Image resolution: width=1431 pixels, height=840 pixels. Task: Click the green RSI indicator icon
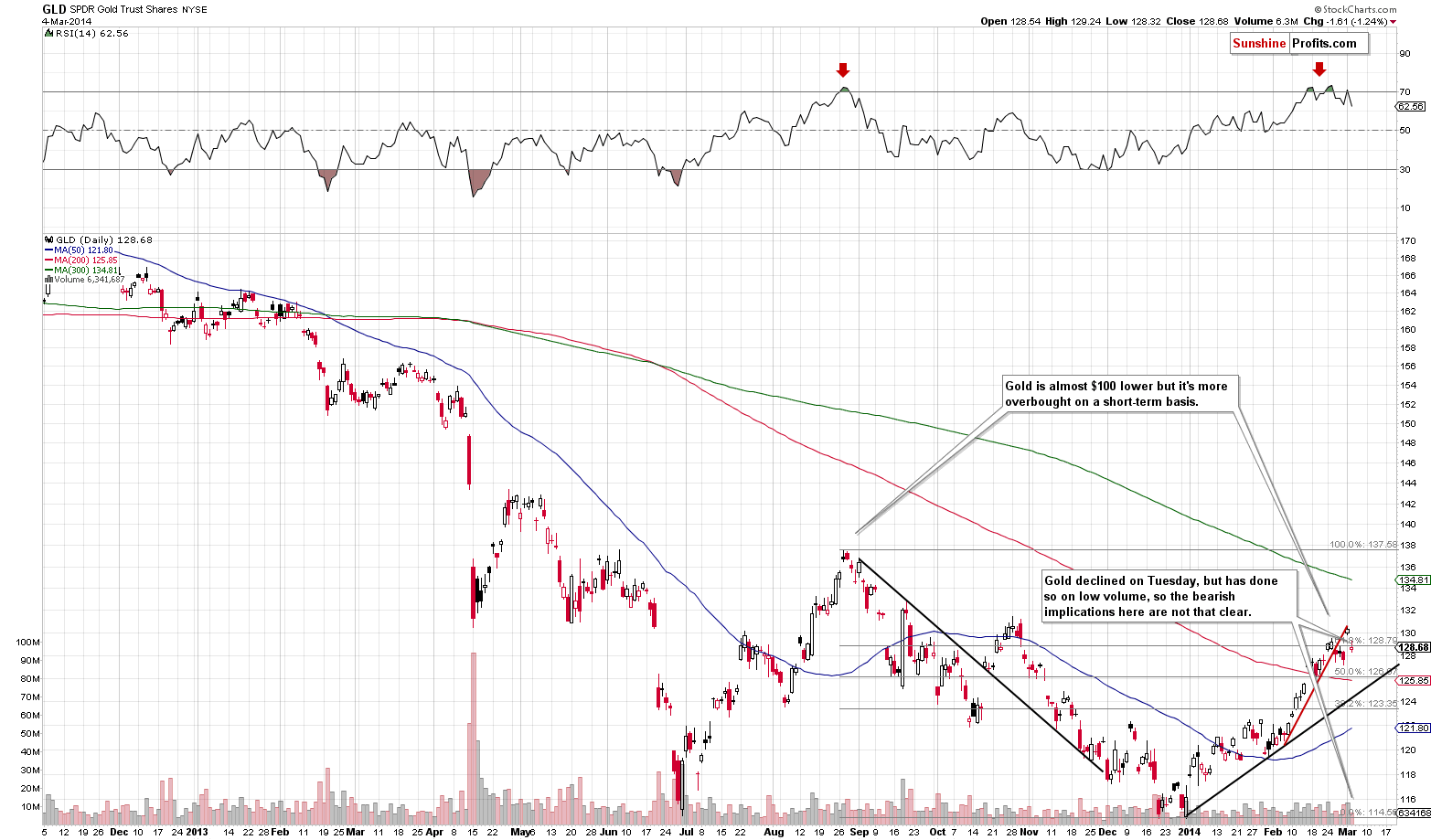click(48, 33)
